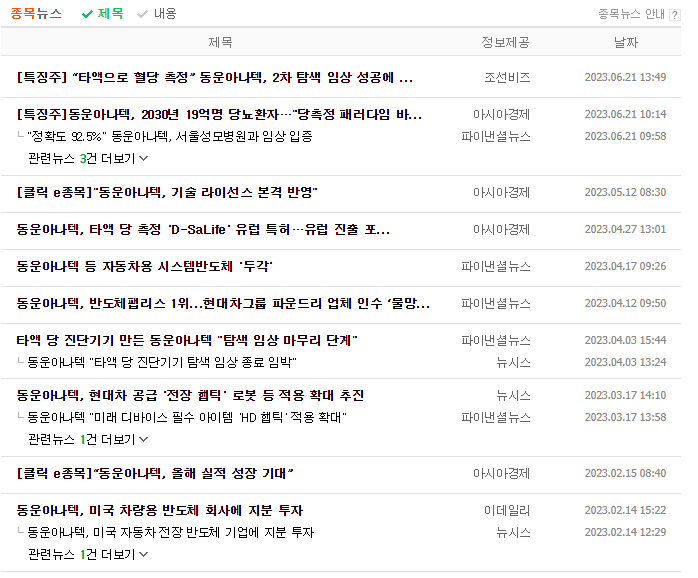Click 파이낸셜뉴스 source for 2023.06.21 09:58 article
The image size is (698, 578).
tap(495, 136)
